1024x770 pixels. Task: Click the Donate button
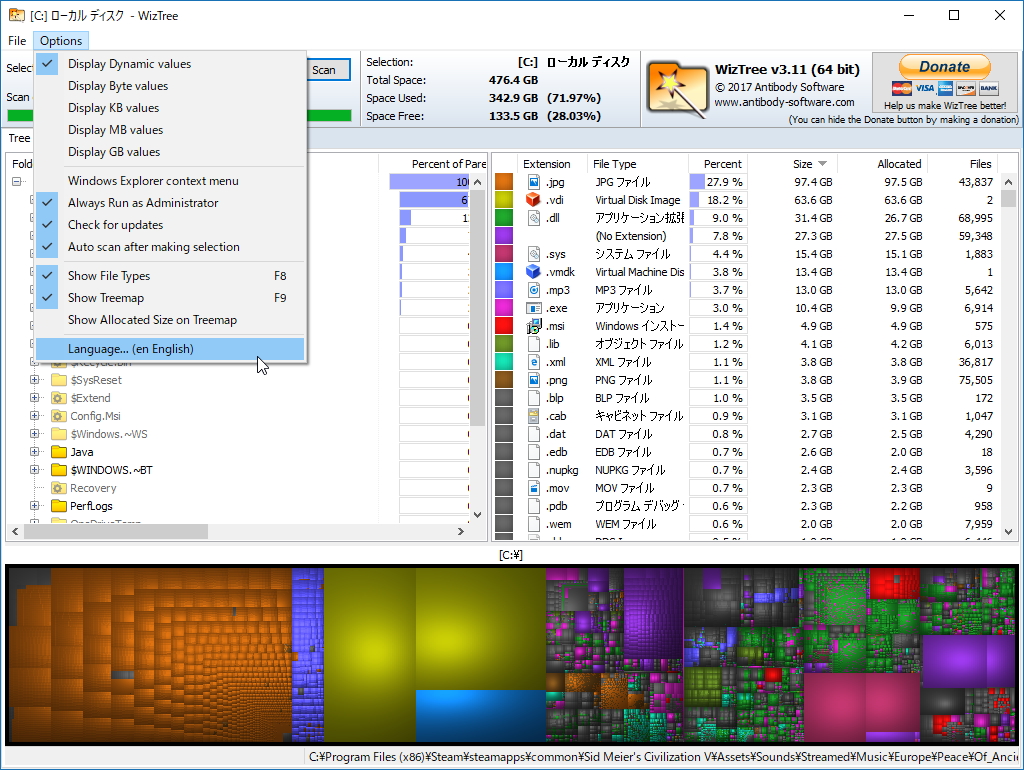[944, 67]
